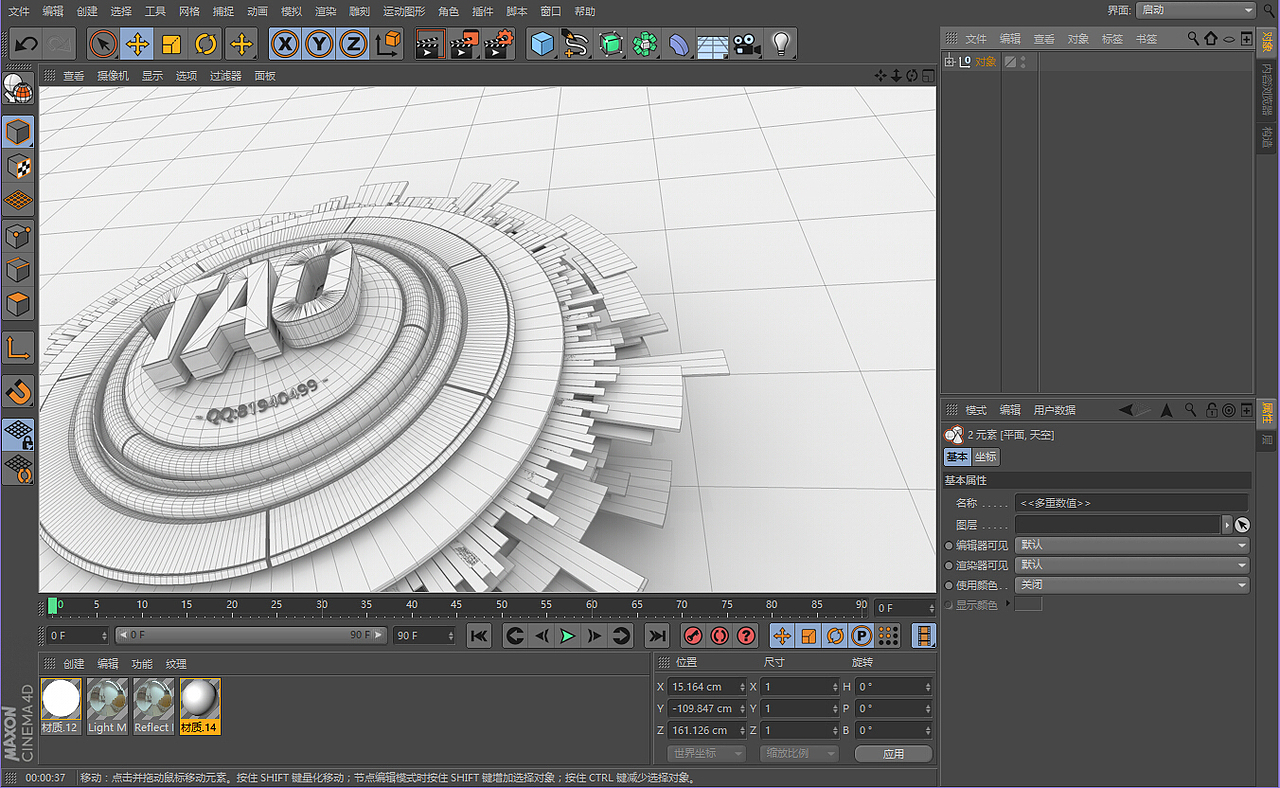Open the 世界坐标 dropdown

coord(706,753)
